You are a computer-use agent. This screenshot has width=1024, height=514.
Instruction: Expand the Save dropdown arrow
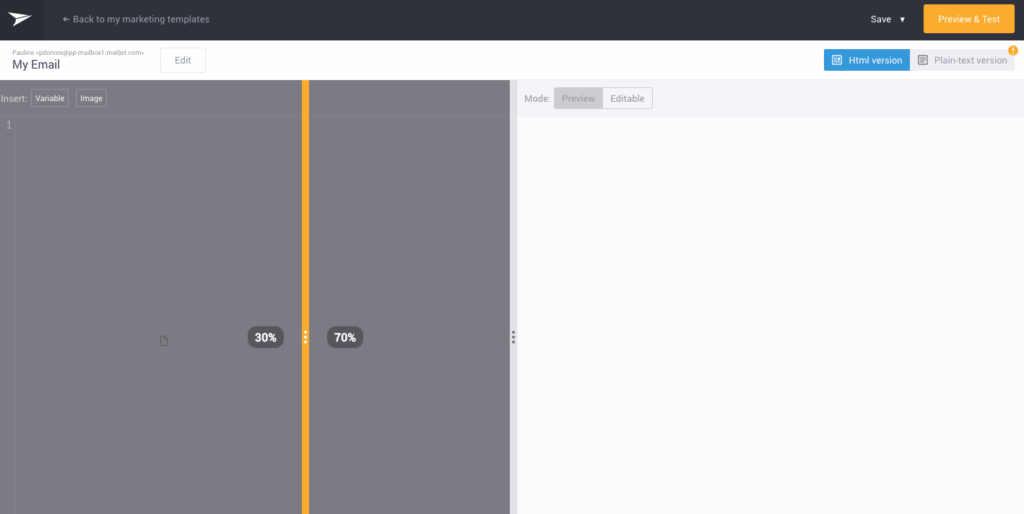[x=902, y=20]
